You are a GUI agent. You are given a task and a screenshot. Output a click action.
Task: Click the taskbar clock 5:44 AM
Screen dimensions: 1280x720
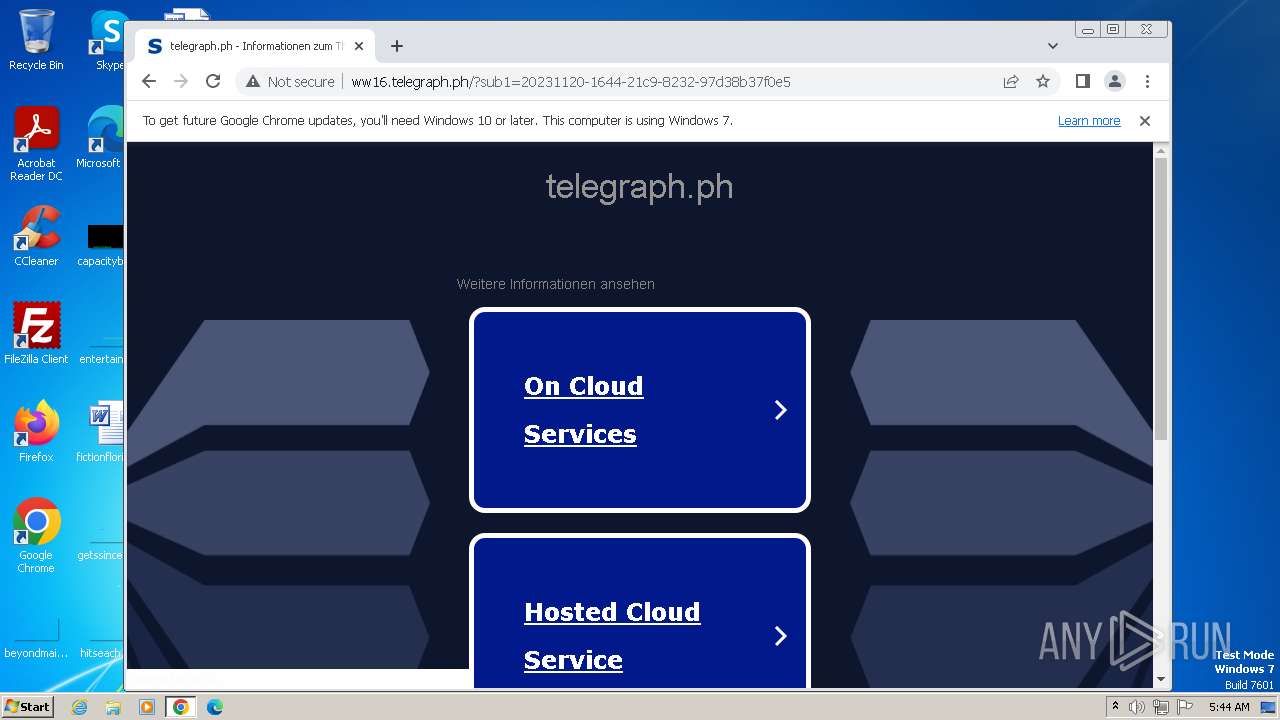click(x=1229, y=707)
